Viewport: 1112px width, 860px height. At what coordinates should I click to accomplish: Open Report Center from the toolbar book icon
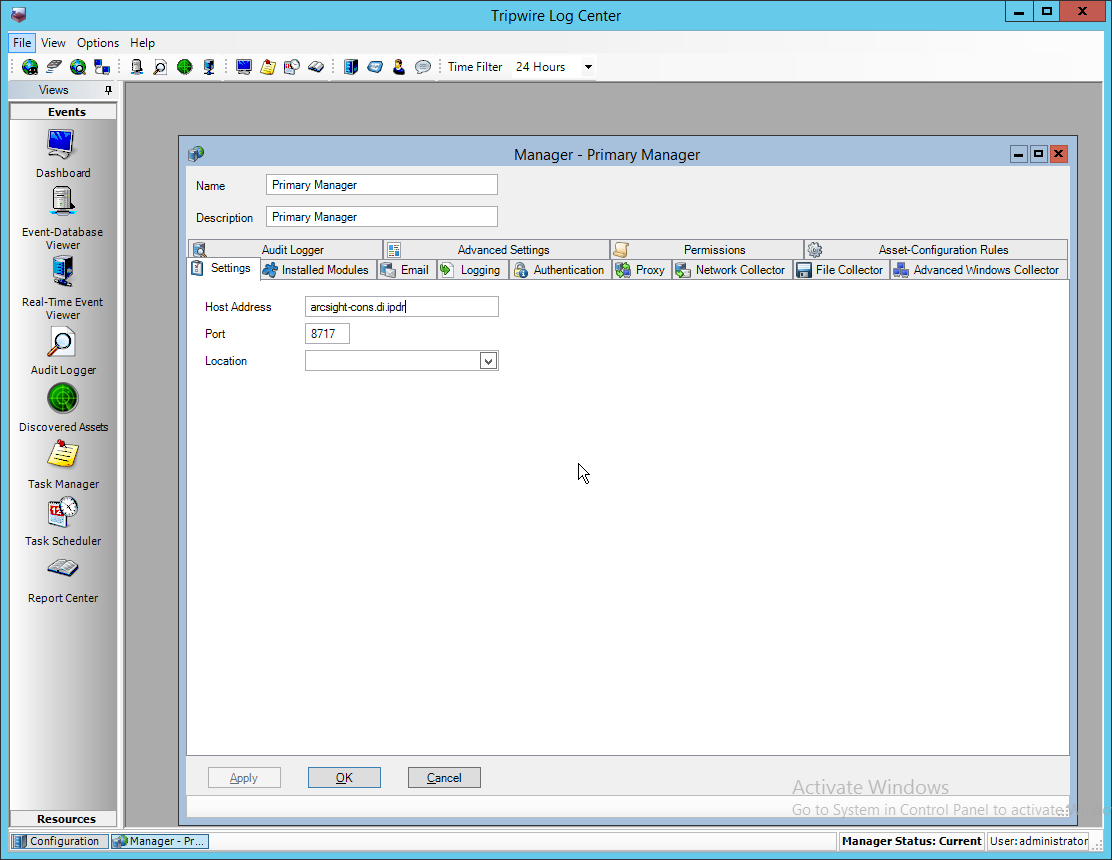pyautogui.click(x=316, y=67)
